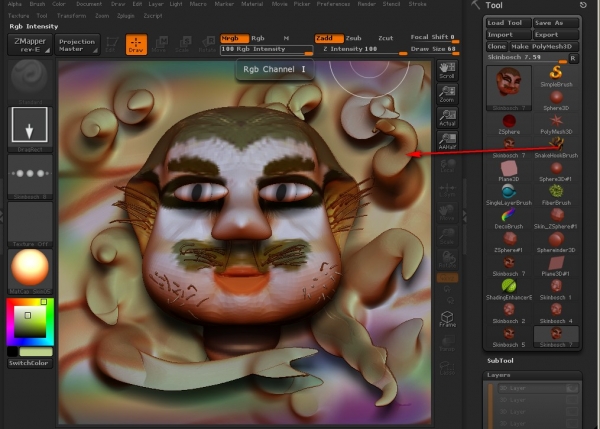Select the ZSphere#1 tool
The width and height of the screenshot is (600, 429).
point(509,239)
